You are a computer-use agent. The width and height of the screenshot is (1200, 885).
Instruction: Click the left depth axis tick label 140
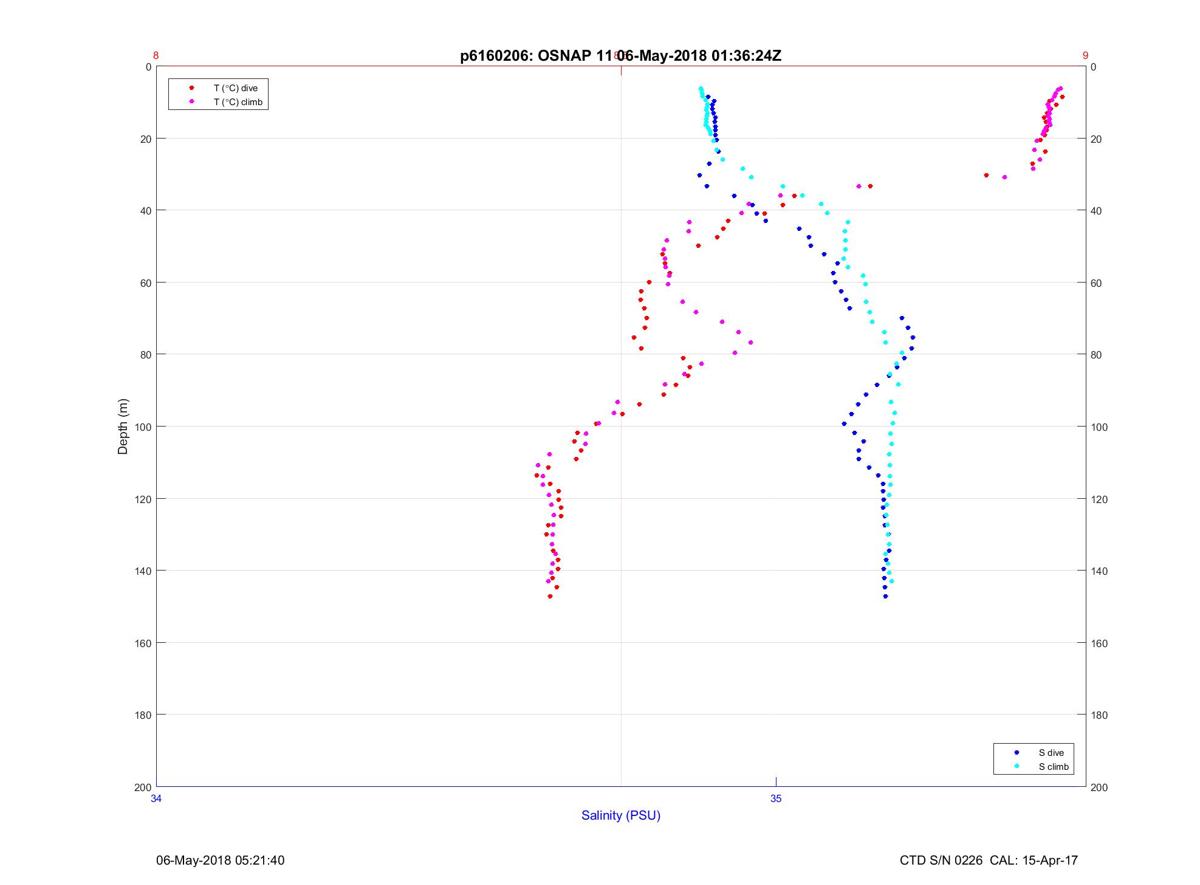pos(142,571)
